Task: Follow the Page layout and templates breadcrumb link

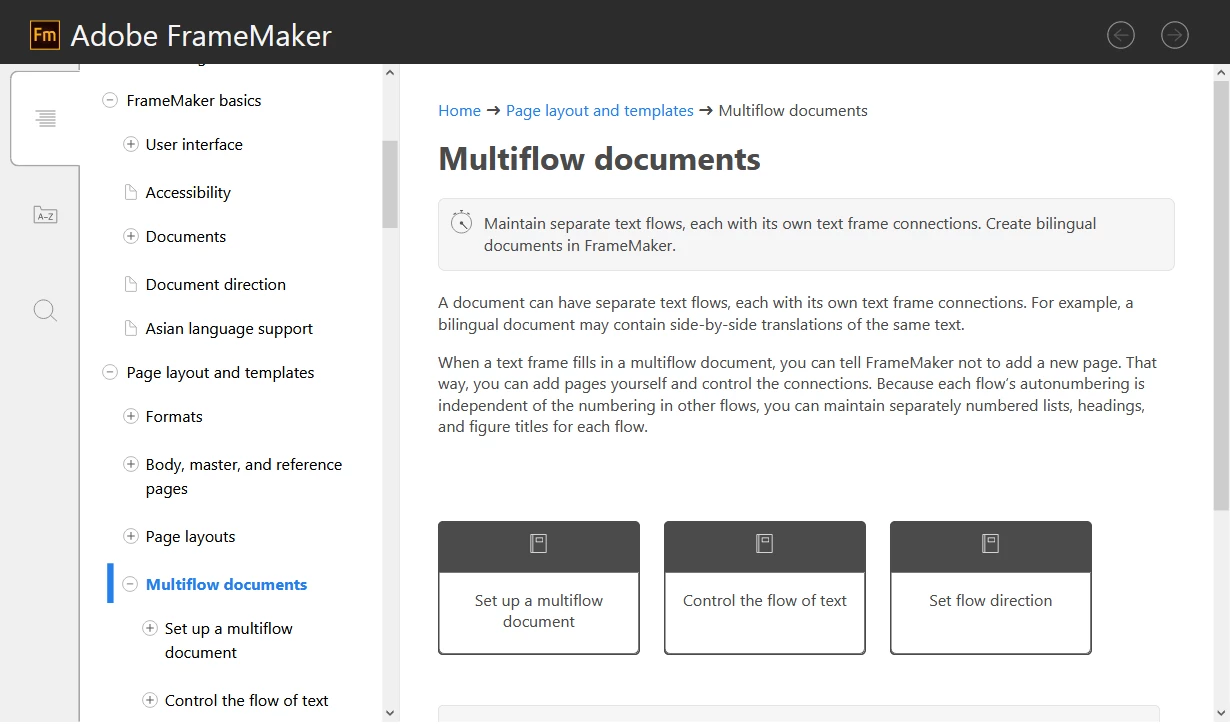Action: point(600,110)
